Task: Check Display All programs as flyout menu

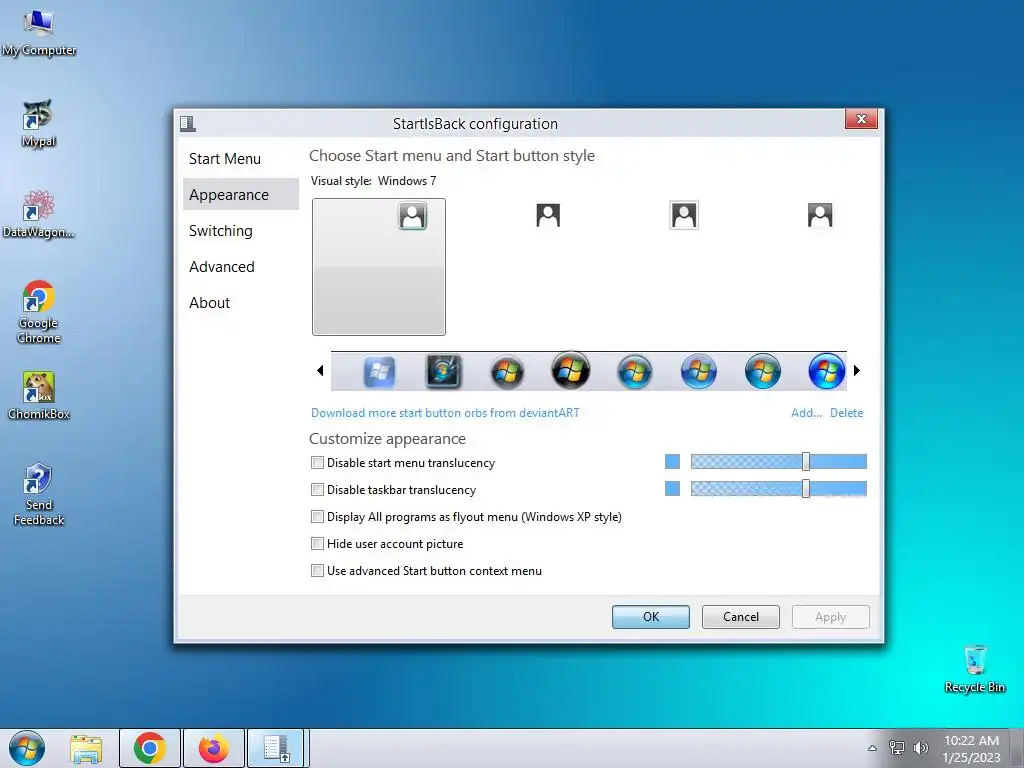Action: (317, 517)
